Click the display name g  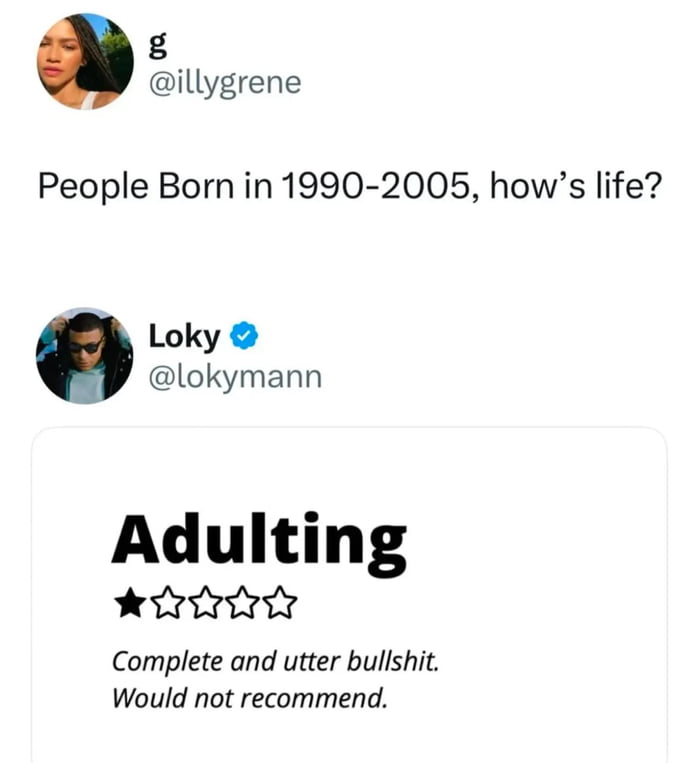coord(156,44)
